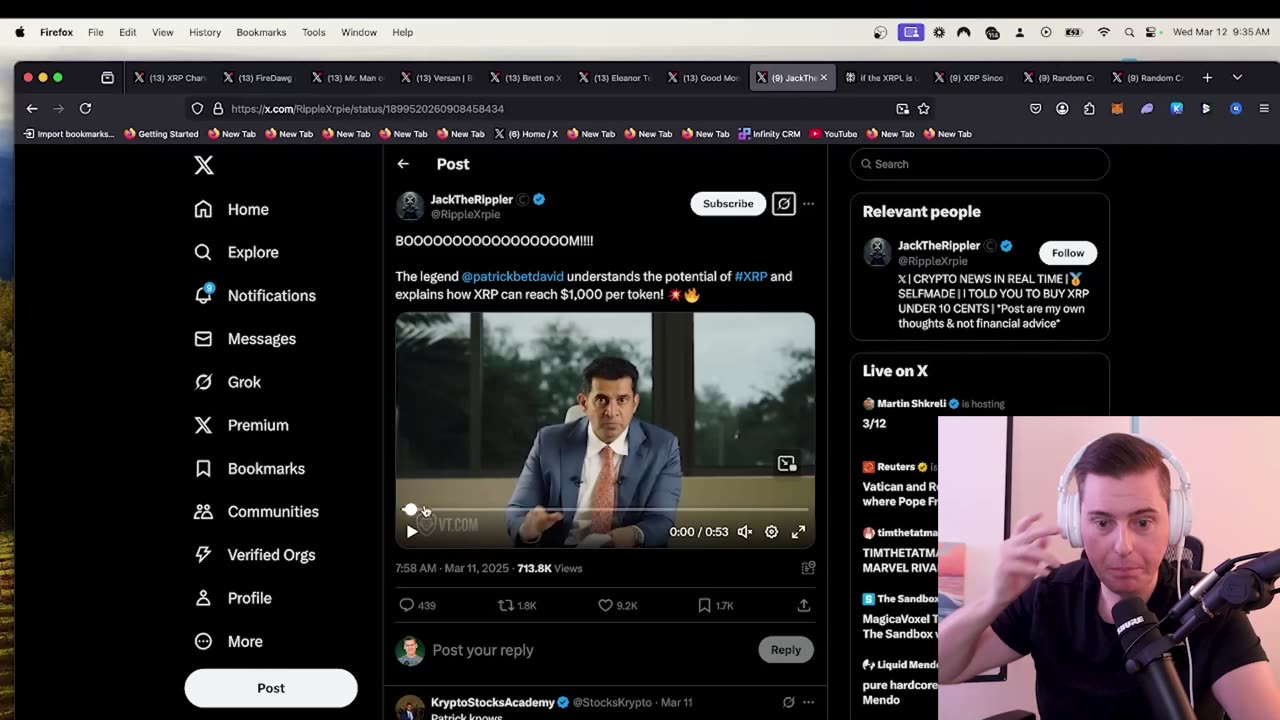Open macOS Control Center icon

click(1153, 32)
